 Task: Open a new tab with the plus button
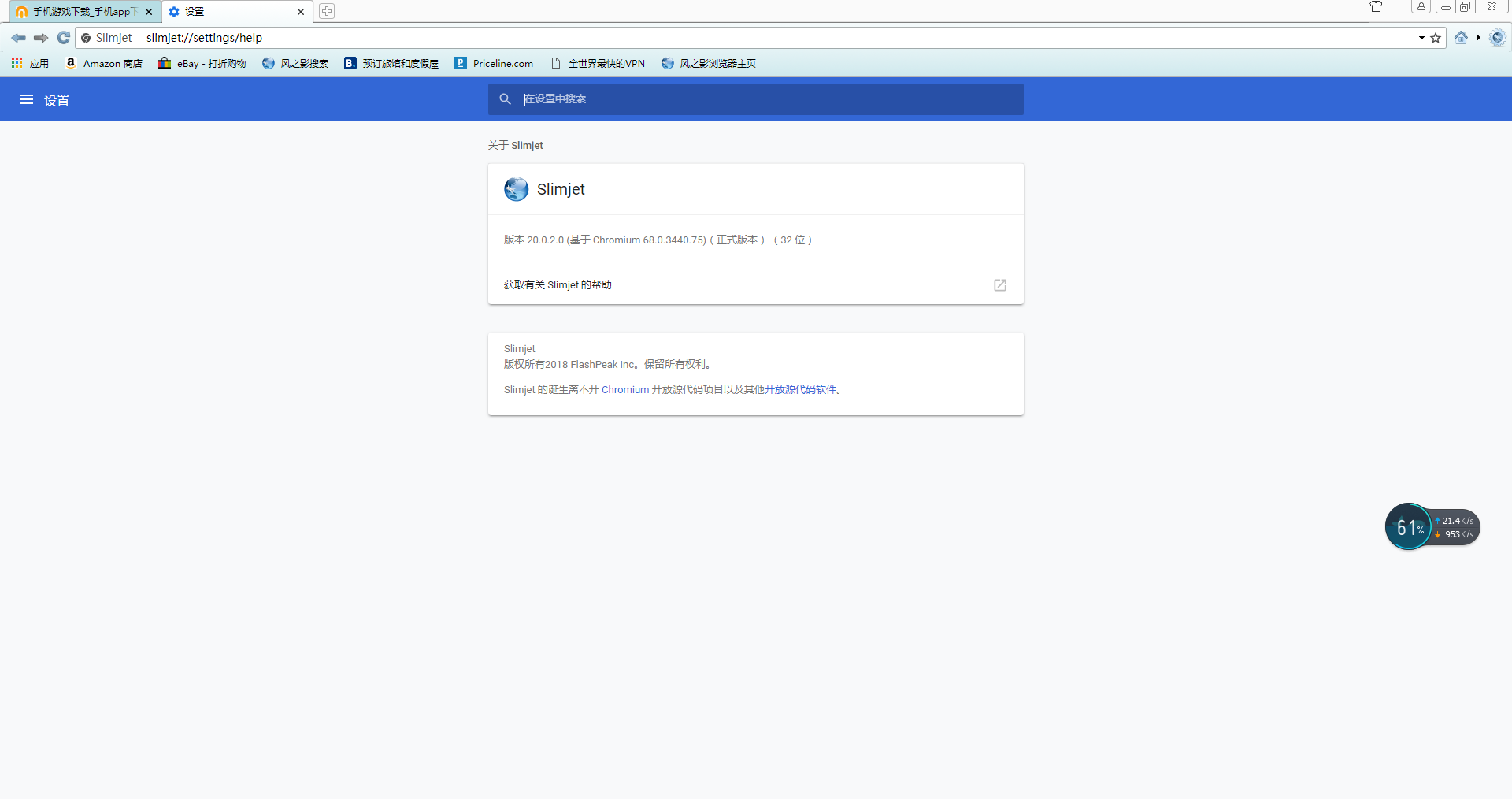pyautogui.click(x=327, y=11)
